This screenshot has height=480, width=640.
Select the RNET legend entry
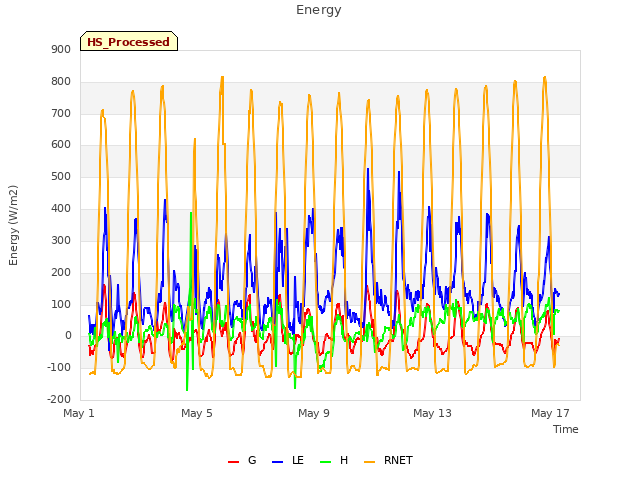click(x=388, y=460)
